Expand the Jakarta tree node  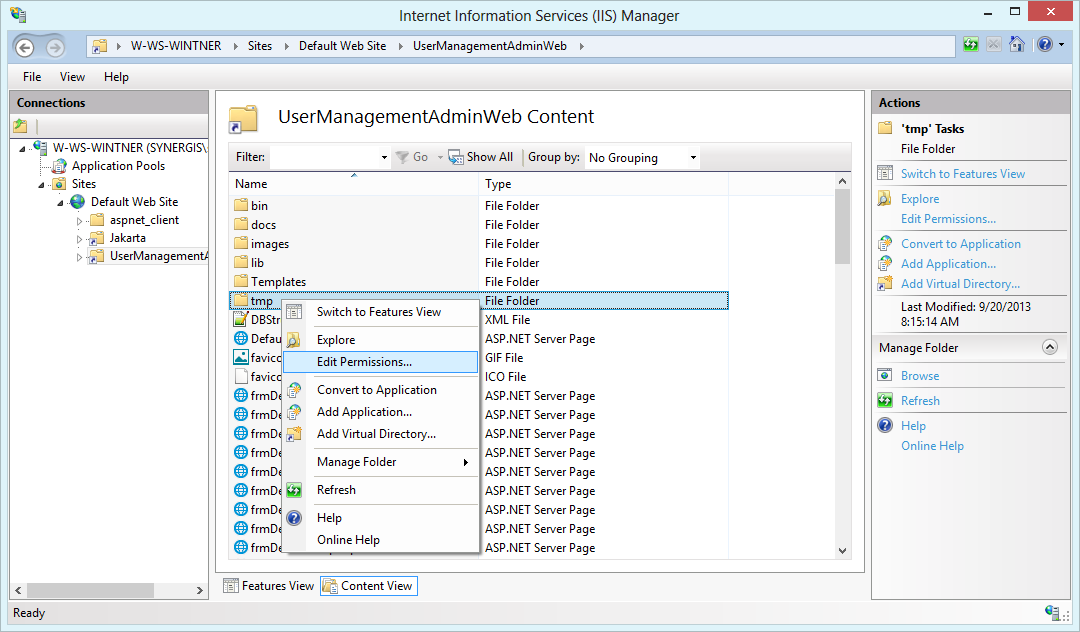(81, 238)
